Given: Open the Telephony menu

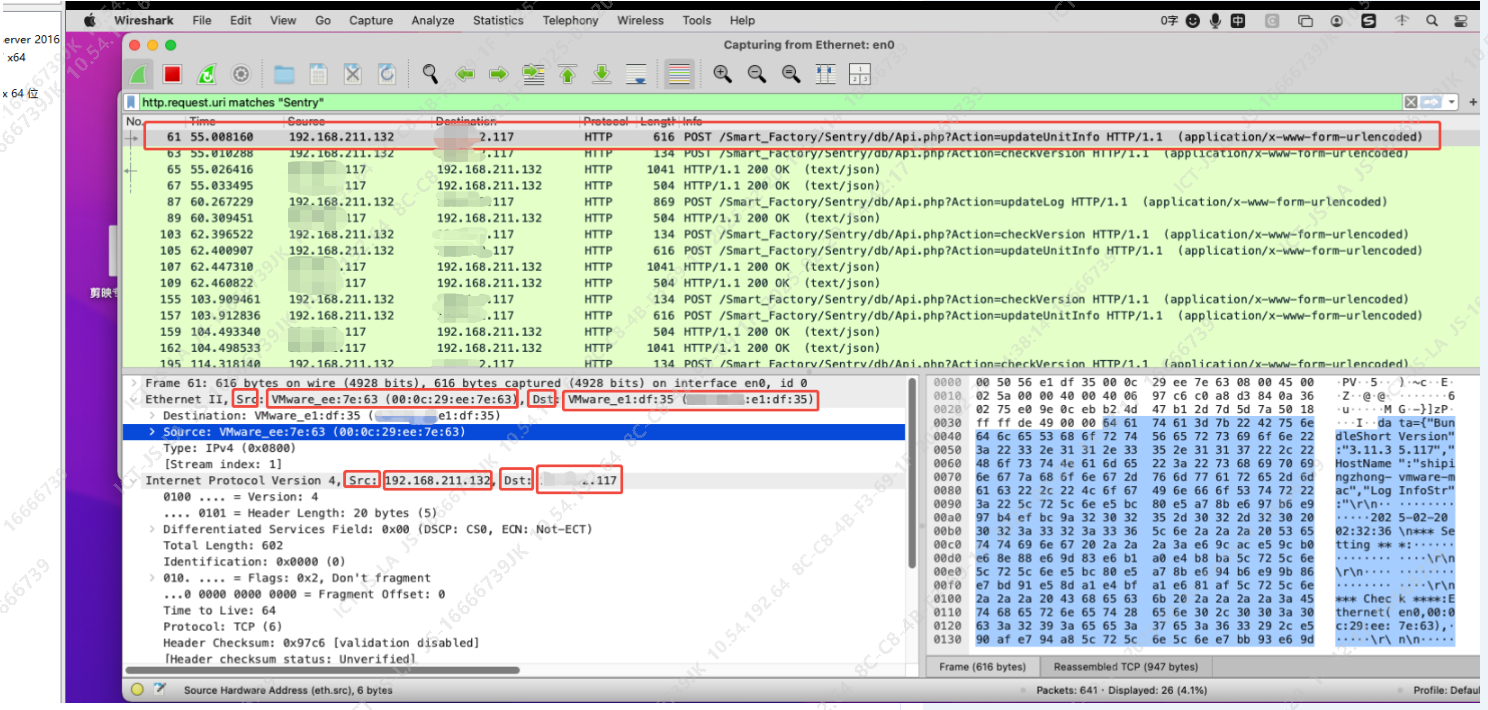Looking at the screenshot, I should click(570, 20).
